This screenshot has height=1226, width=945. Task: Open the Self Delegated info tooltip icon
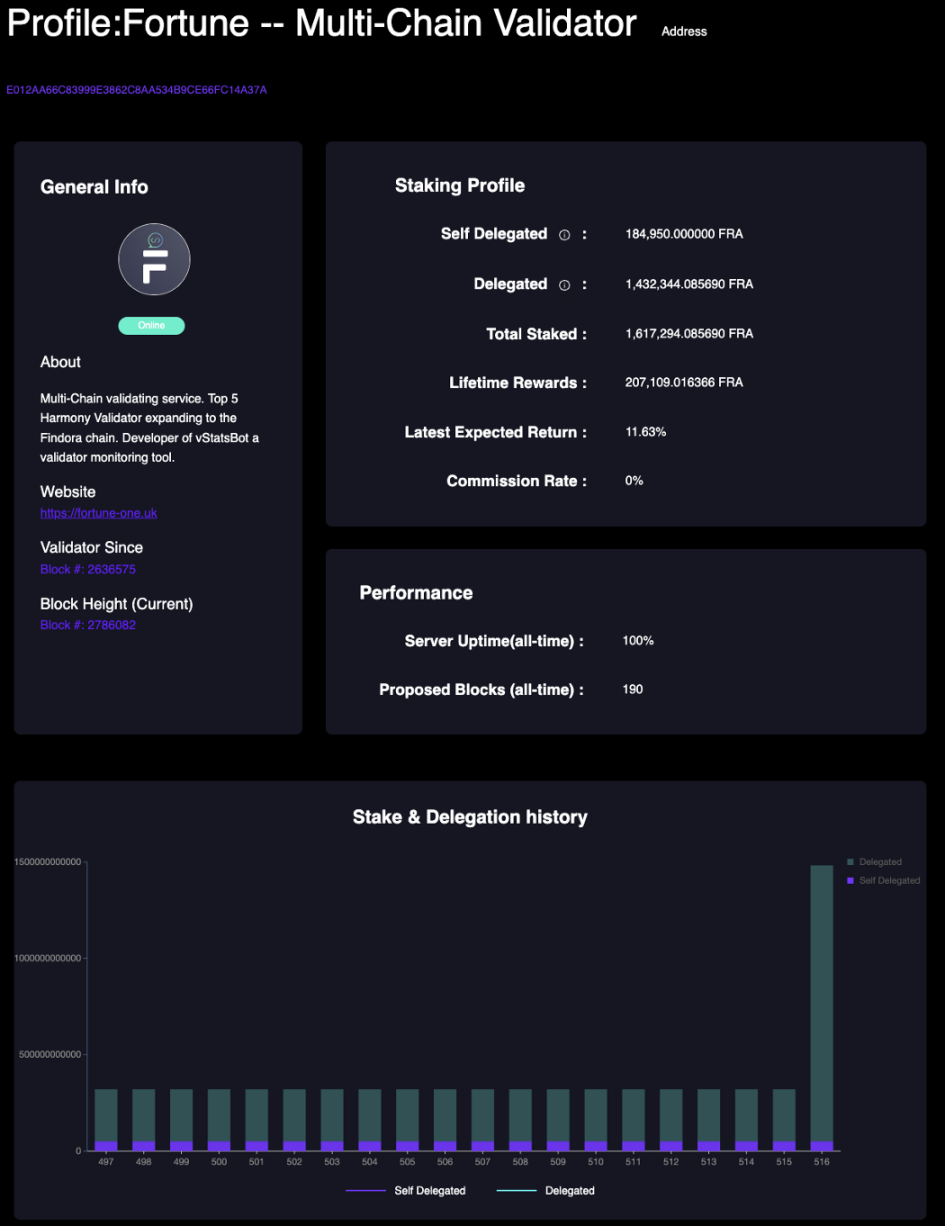[564, 234]
